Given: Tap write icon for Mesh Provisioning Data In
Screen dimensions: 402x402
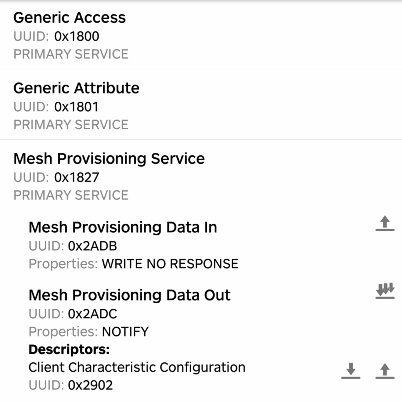Looking at the screenshot, I should [x=385, y=223].
